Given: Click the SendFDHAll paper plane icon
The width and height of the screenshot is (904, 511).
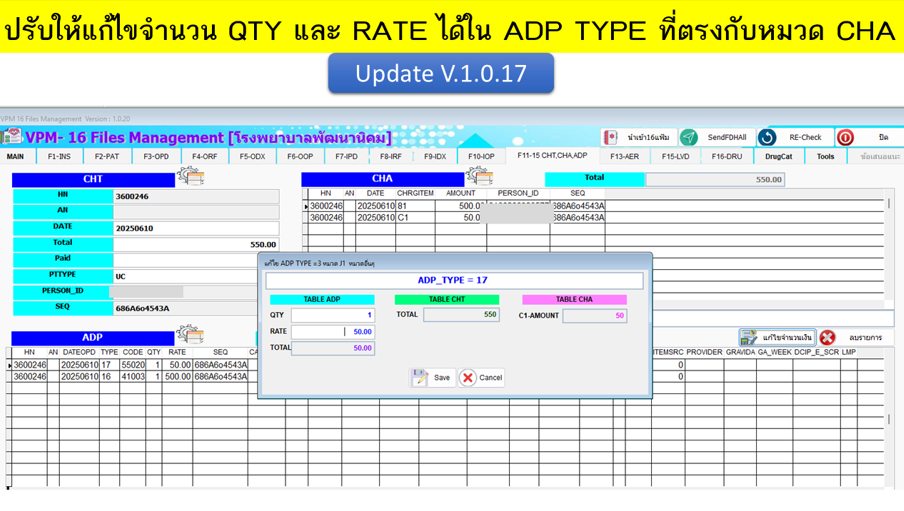Looking at the screenshot, I should [x=688, y=137].
